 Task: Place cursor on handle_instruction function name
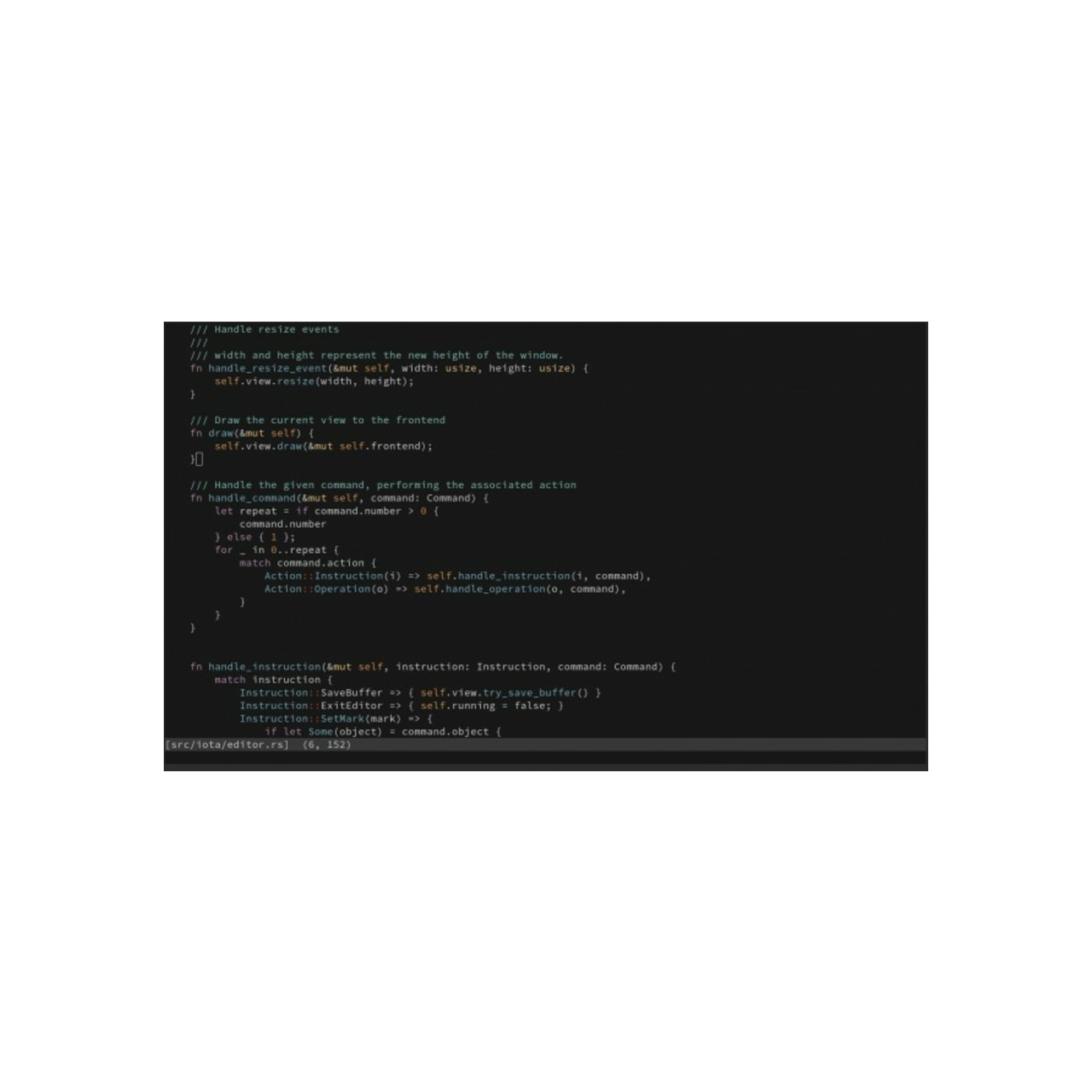264,667
